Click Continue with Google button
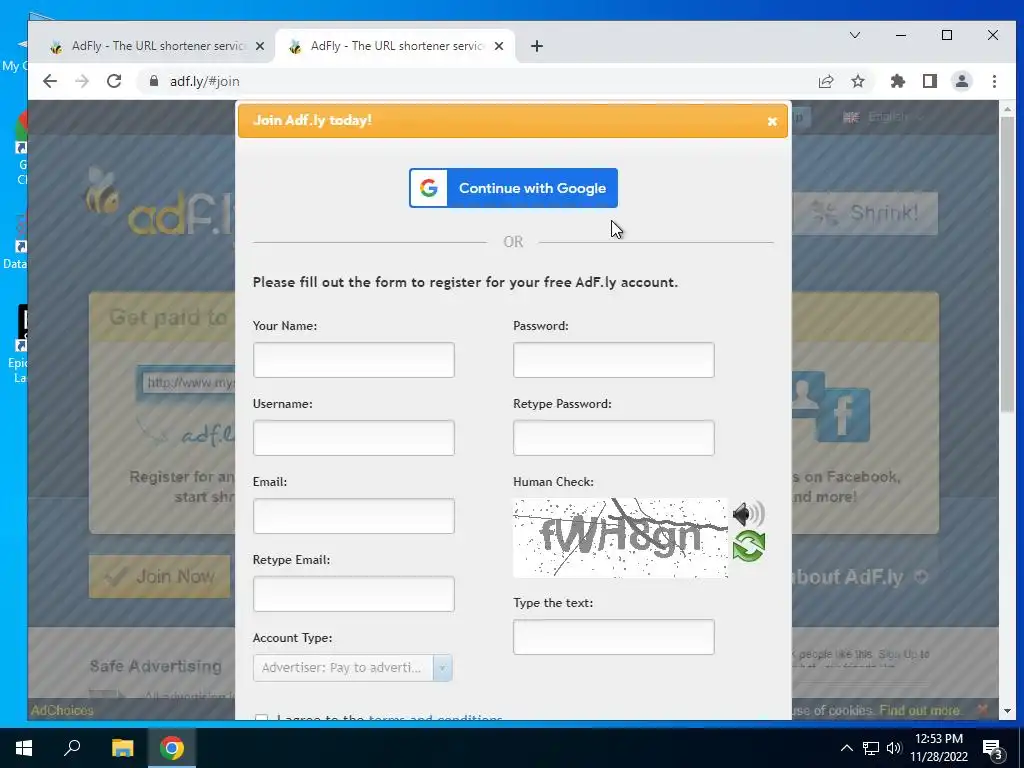 point(513,188)
